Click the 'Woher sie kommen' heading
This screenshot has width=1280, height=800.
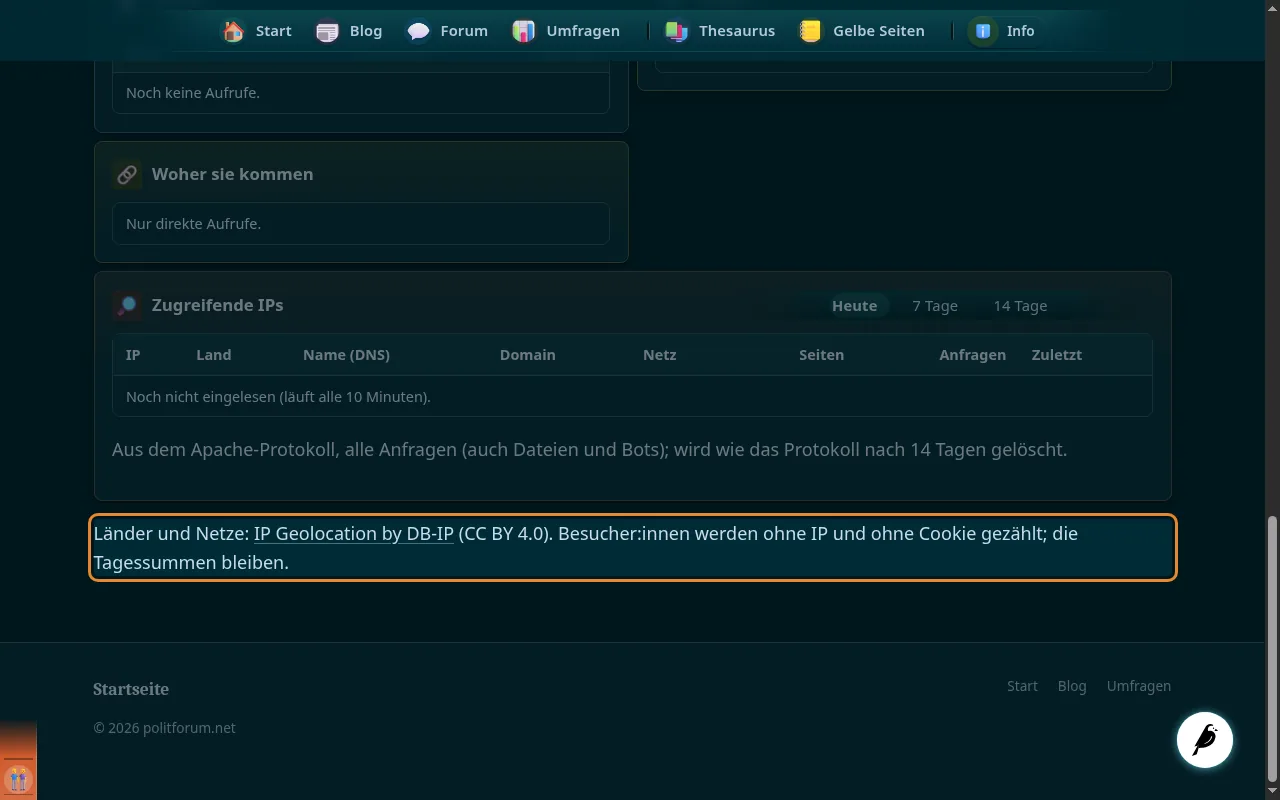[x=233, y=174]
